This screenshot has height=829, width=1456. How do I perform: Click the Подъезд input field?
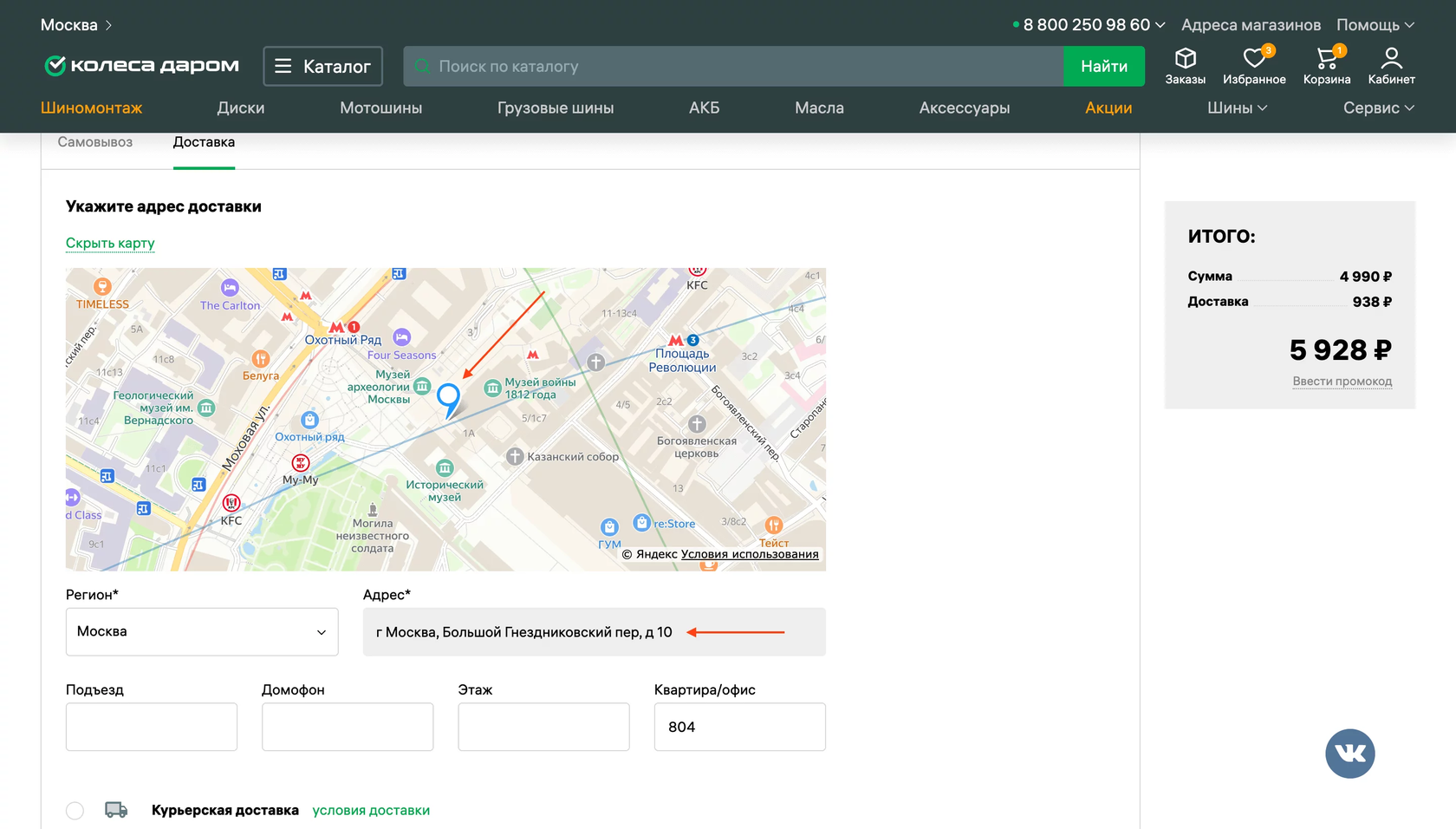click(152, 727)
